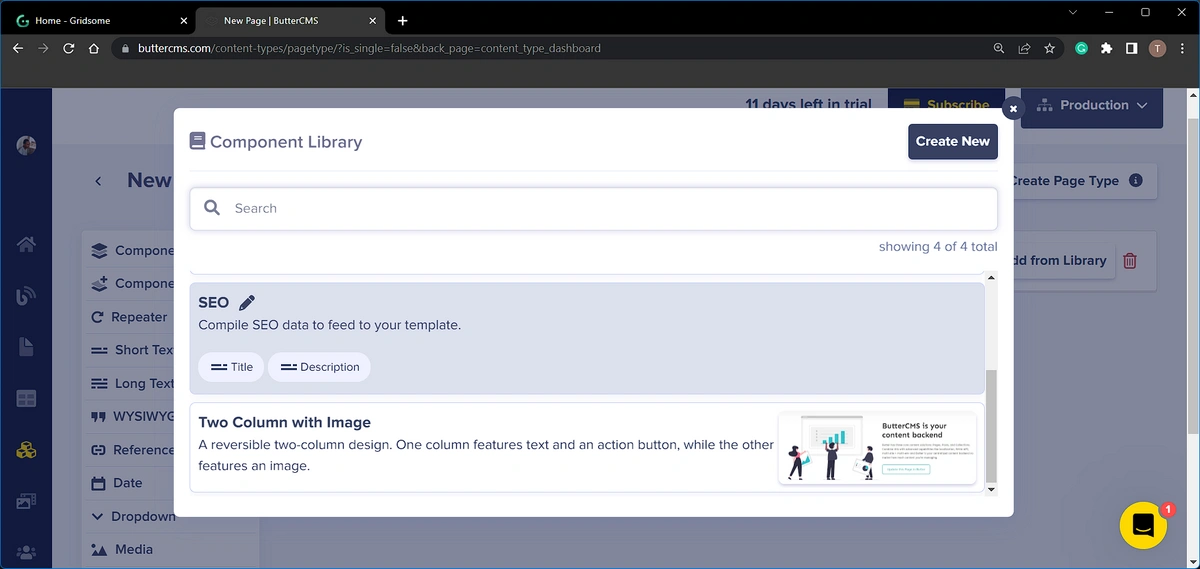Click the browser back arrow

18,48
